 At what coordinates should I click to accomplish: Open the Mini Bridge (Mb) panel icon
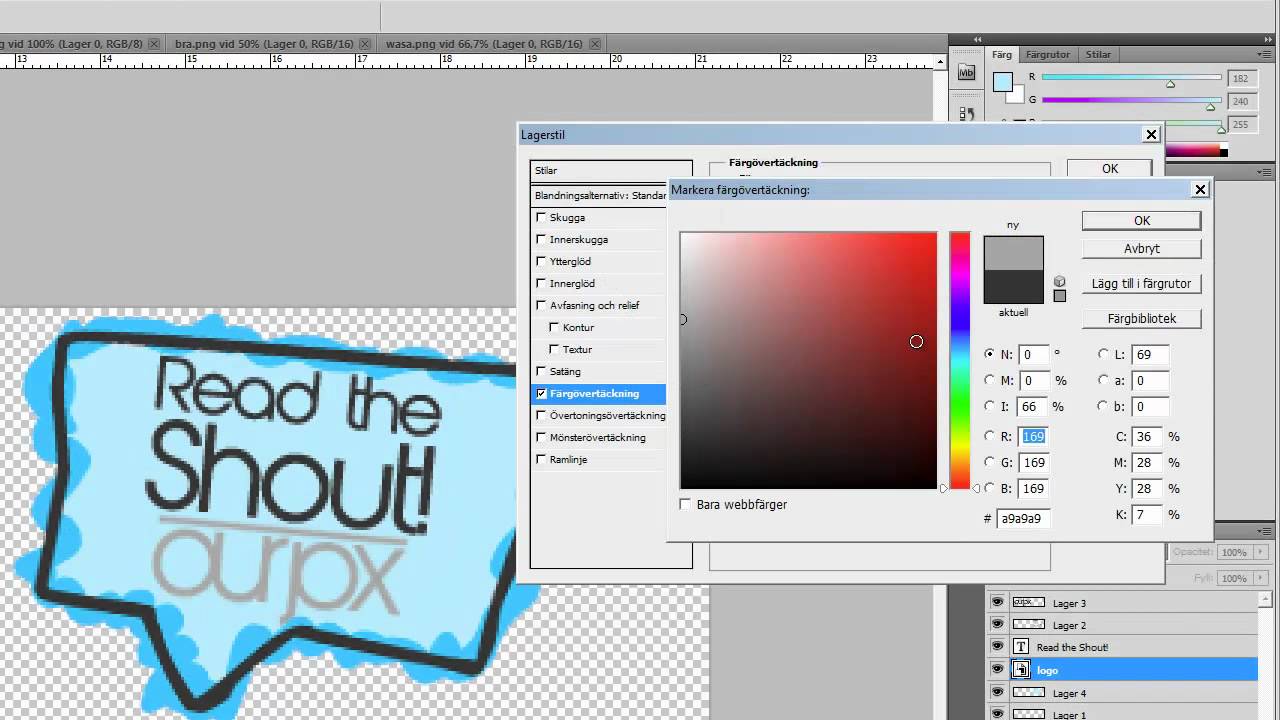tap(966, 72)
